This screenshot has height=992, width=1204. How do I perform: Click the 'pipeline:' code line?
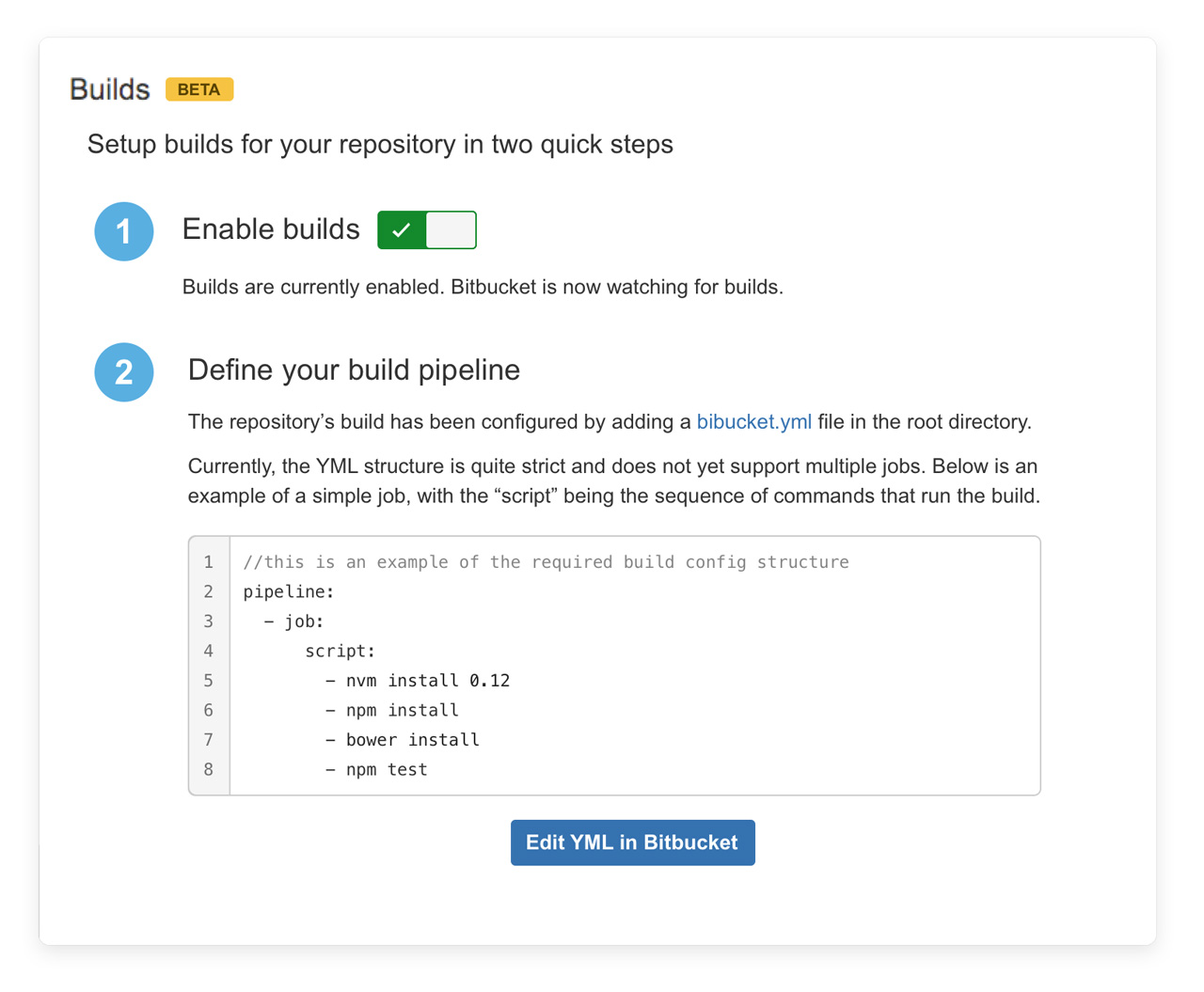(x=289, y=591)
